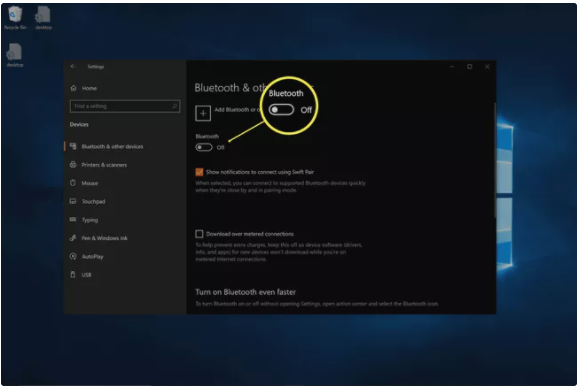Click the Bluetooth & other devices icon
The width and height of the screenshot is (580, 392).
(x=73, y=146)
